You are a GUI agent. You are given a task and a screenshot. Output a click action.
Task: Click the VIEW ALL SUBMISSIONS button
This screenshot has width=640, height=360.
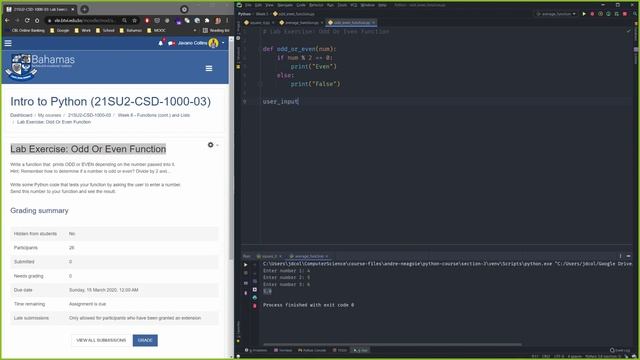coord(101,340)
